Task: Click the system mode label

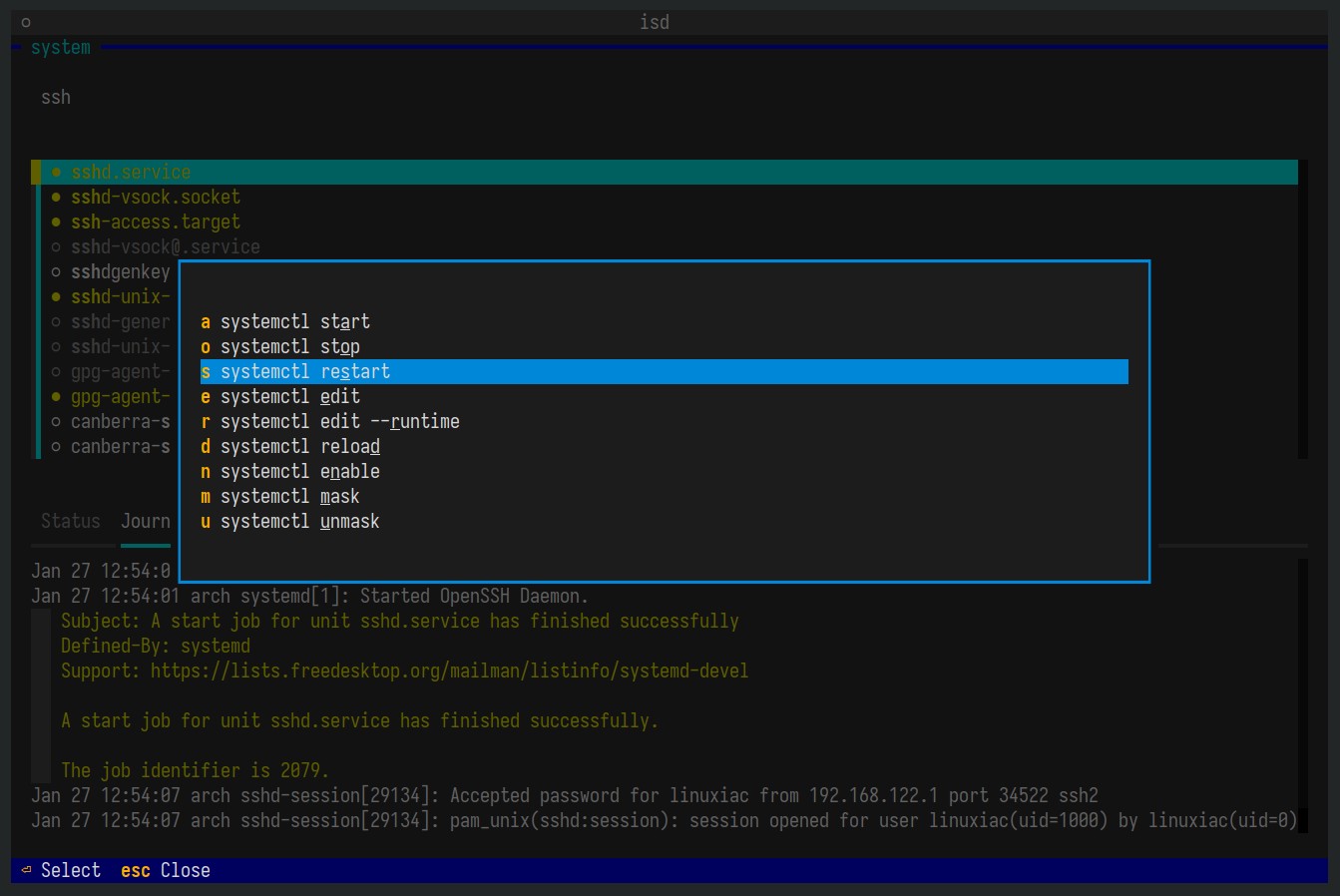Action: tap(60, 47)
